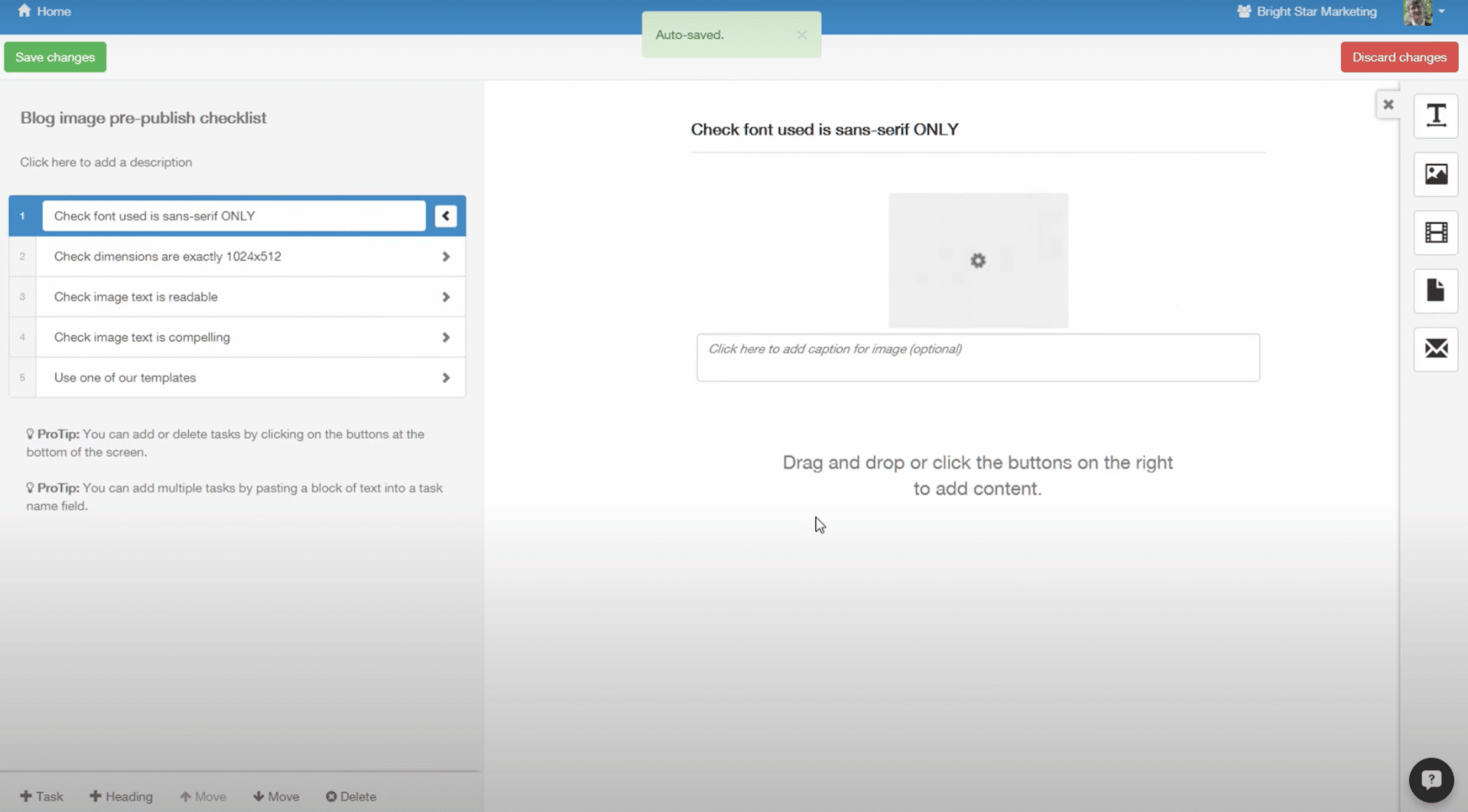Screen dimensions: 1468x812
Task: Open Bright Star Marketing organization menu
Action: pyautogui.click(x=1307, y=11)
